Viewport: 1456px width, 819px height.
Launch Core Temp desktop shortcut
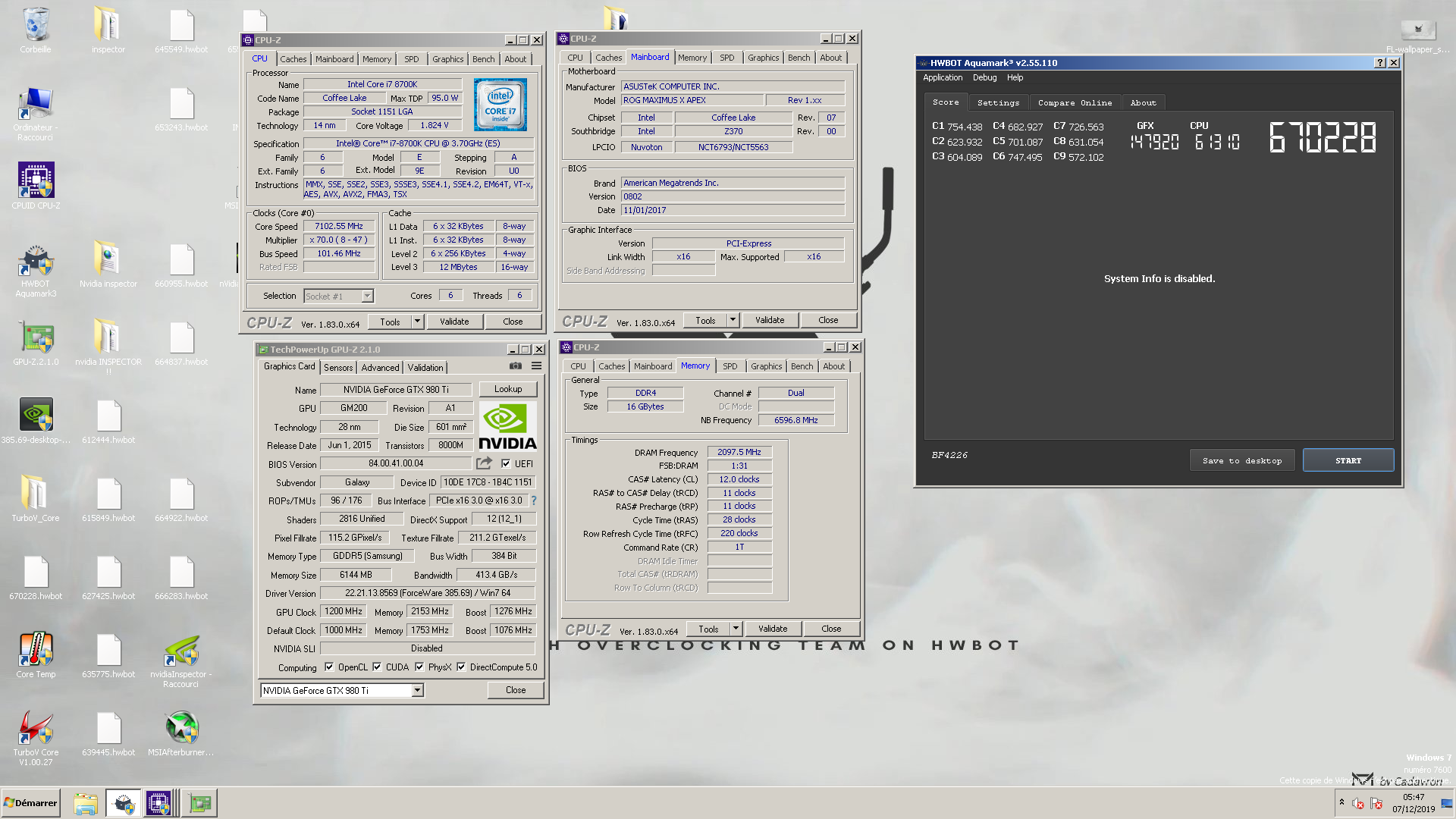pyautogui.click(x=36, y=654)
